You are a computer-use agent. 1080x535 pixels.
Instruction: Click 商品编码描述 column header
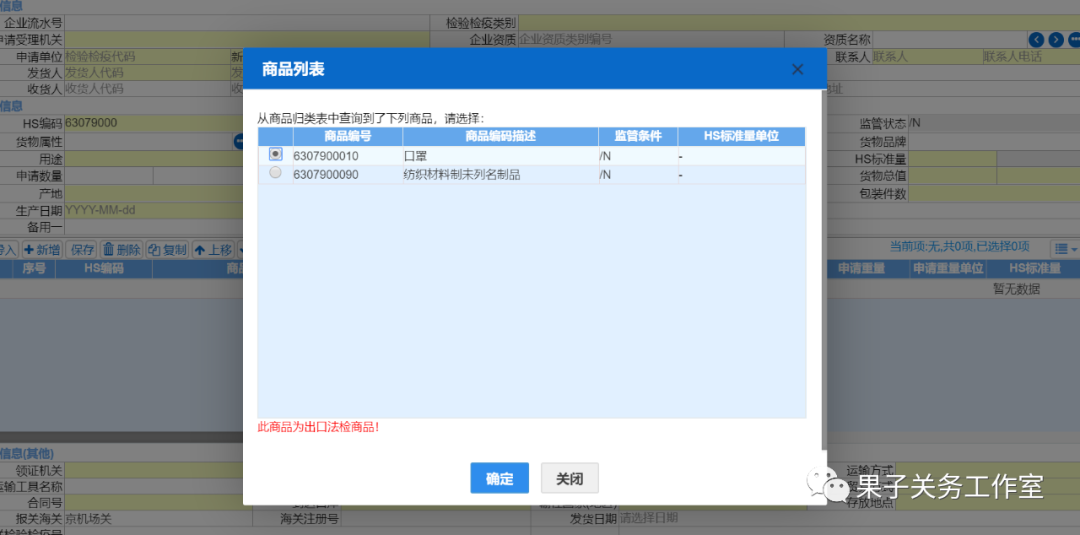pos(500,136)
